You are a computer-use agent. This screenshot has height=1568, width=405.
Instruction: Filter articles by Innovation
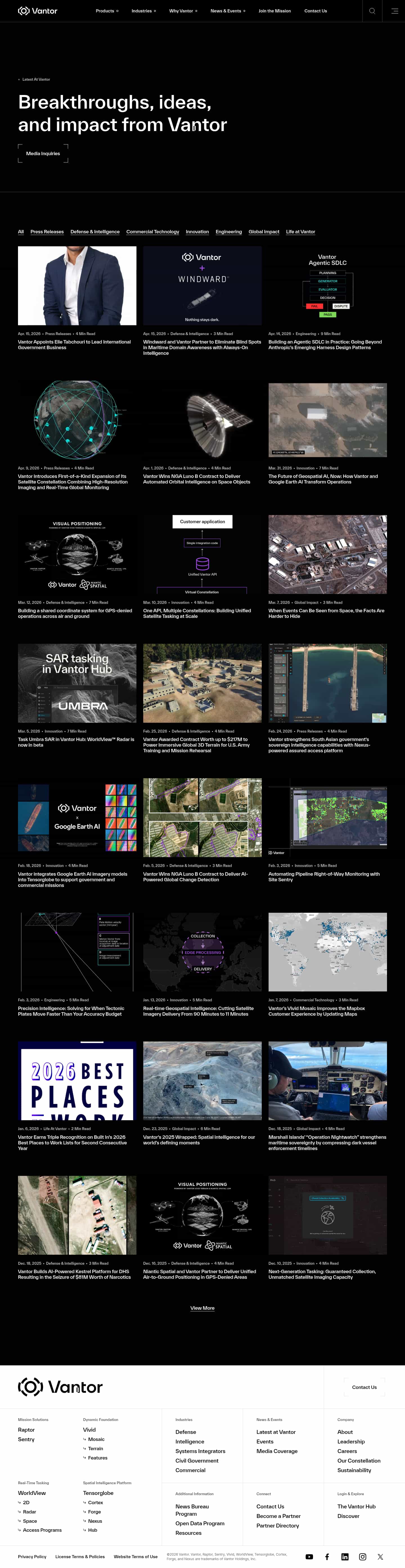pos(197,232)
